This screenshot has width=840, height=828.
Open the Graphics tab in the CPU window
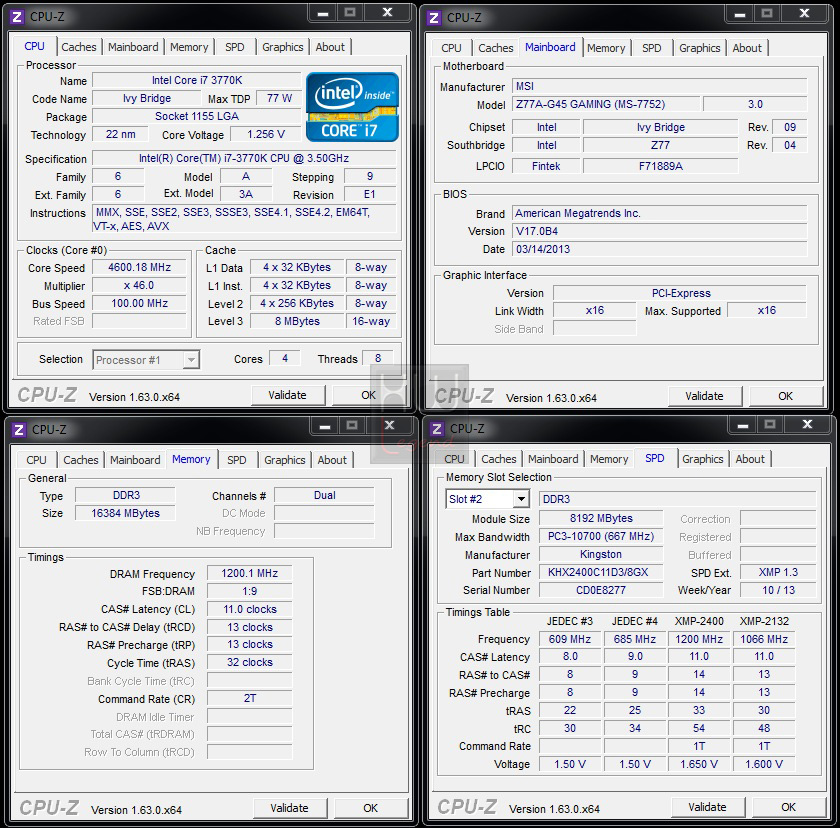[x=283, y=47]
